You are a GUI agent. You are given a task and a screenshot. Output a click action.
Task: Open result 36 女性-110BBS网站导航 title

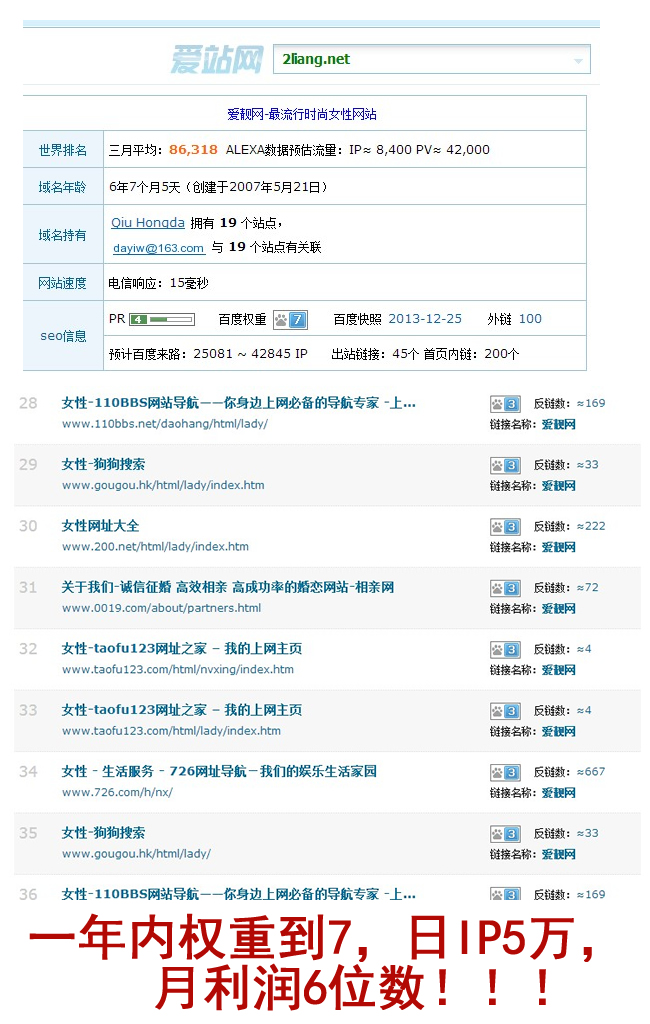click(x=238, y=894)
